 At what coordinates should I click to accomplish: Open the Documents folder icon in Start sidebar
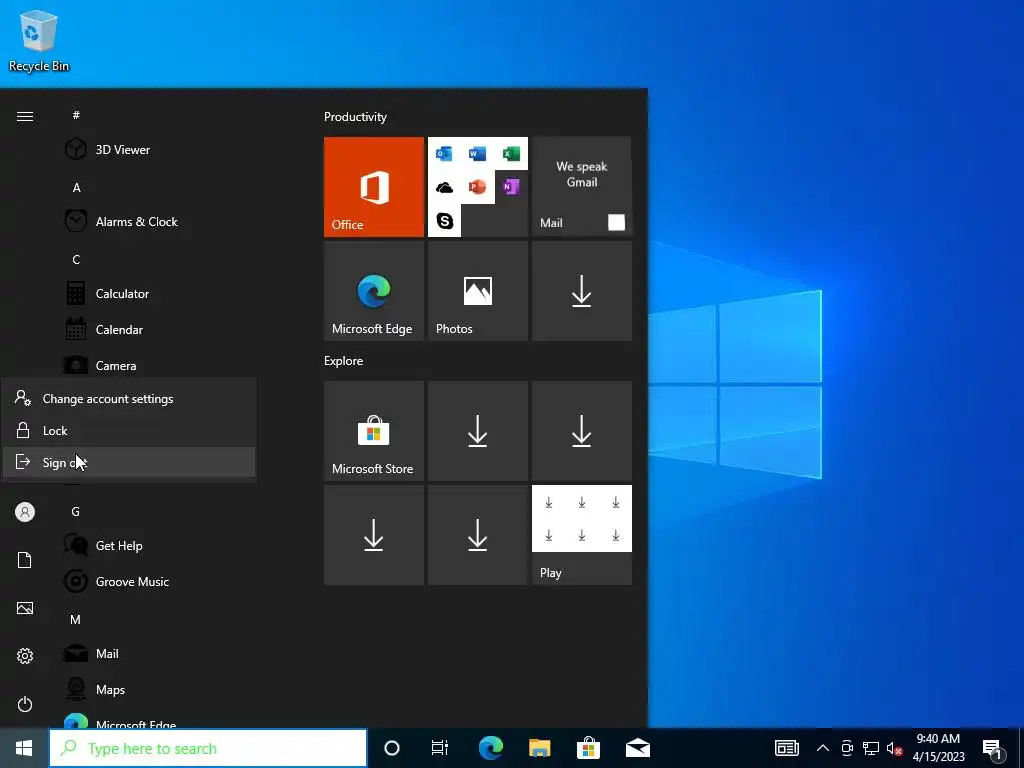pos(25,560)
